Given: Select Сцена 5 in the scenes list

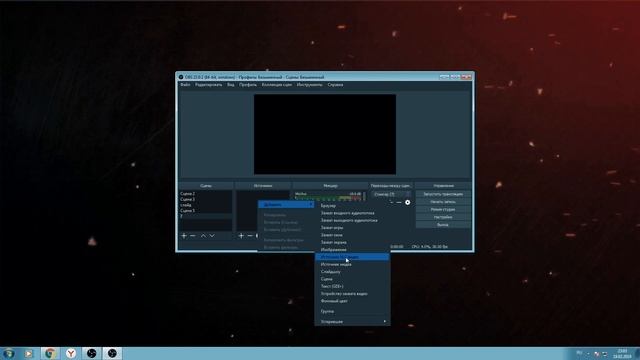Looking at the screenshot, I should pyautogui.click(x=206, y=211).
